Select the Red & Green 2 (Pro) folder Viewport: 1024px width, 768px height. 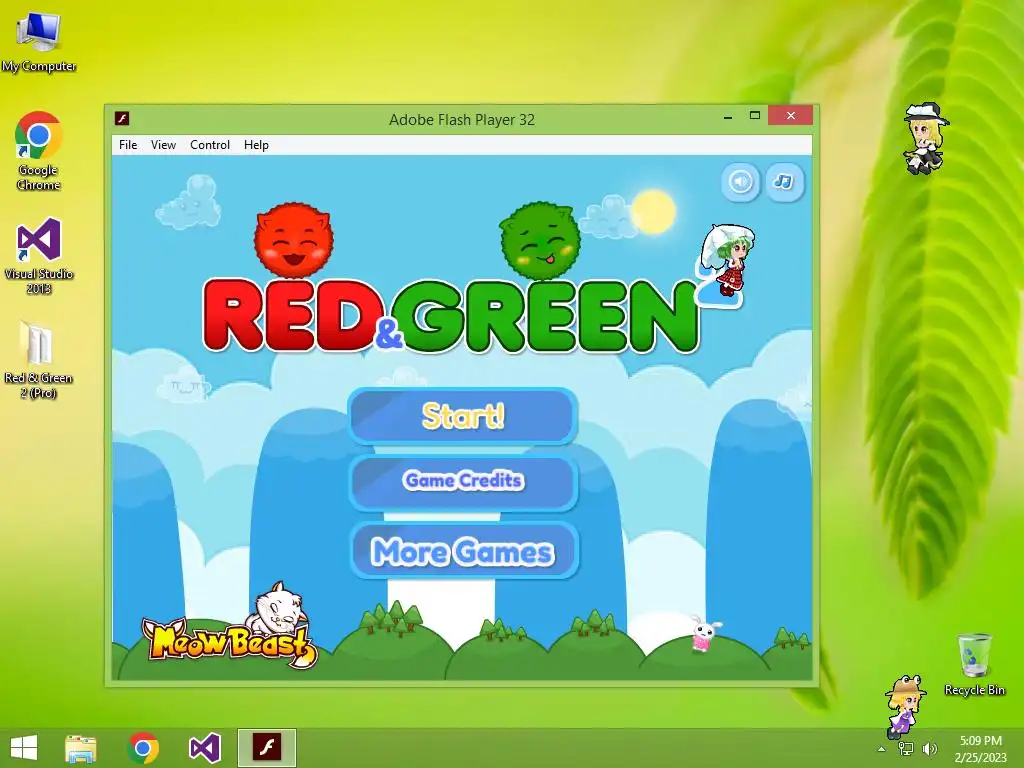(x=39, y=360)
